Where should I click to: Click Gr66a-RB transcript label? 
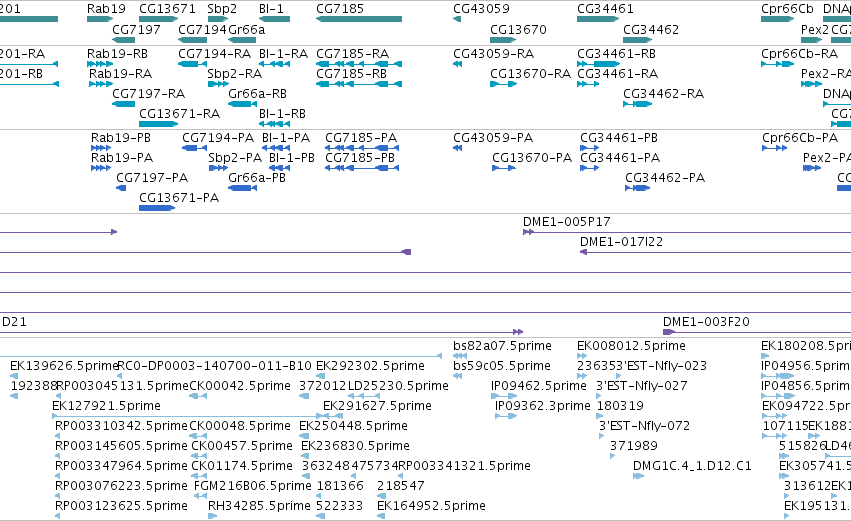[x=257, y=94]
